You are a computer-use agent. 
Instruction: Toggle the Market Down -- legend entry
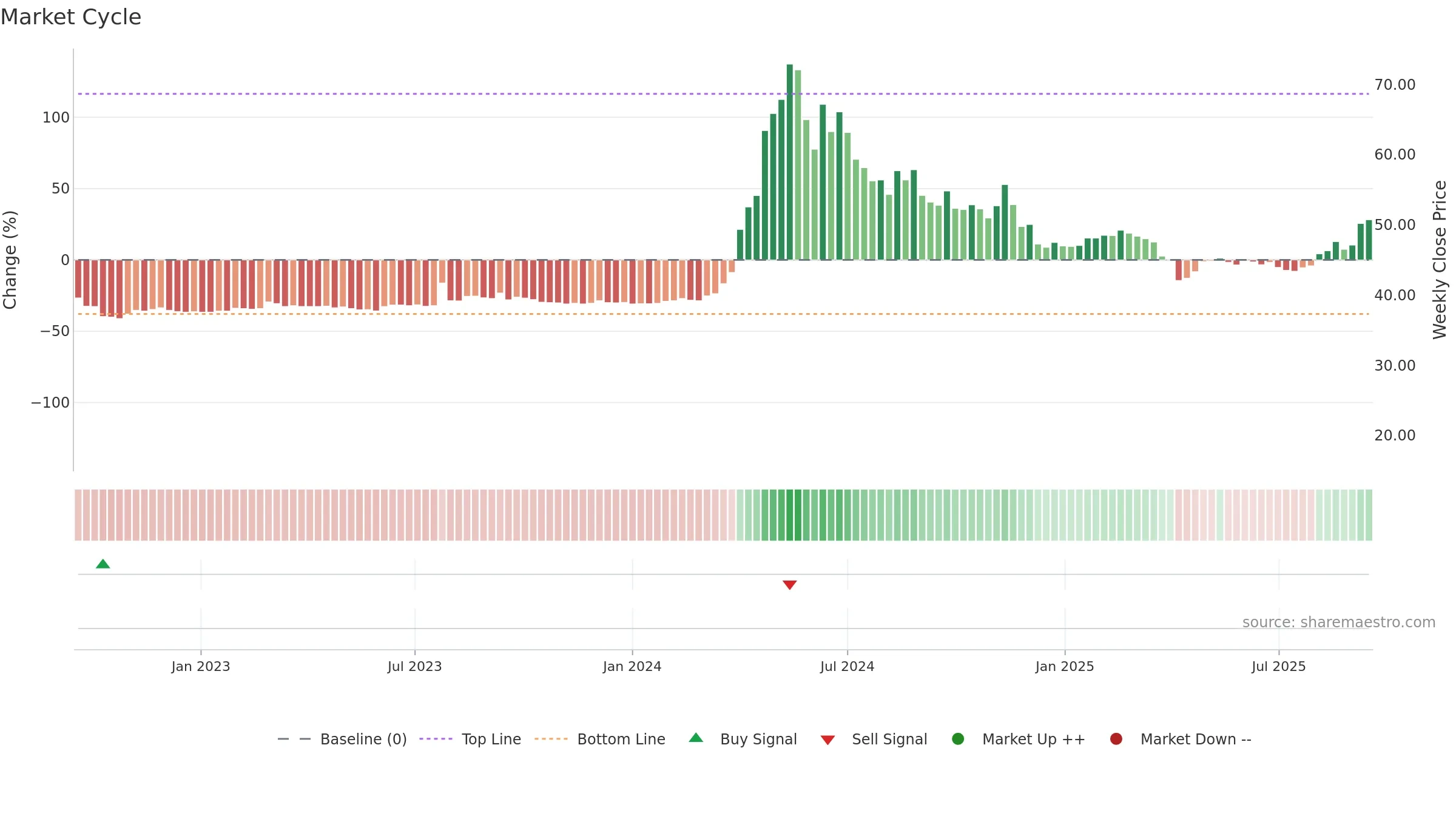point(1181,739)
